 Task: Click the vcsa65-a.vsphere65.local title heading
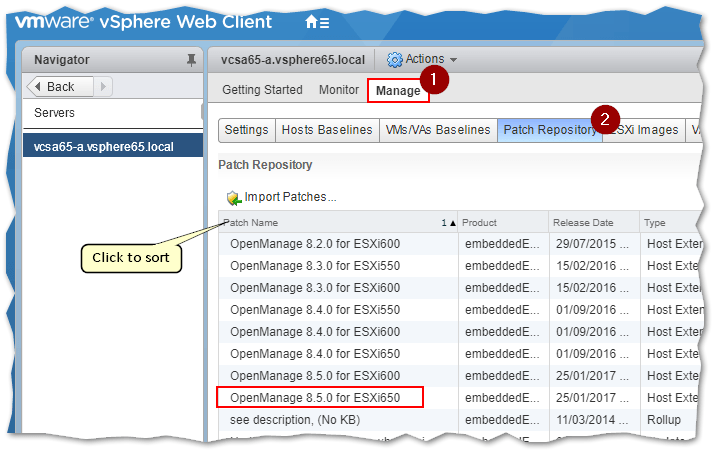coord(293,60)
